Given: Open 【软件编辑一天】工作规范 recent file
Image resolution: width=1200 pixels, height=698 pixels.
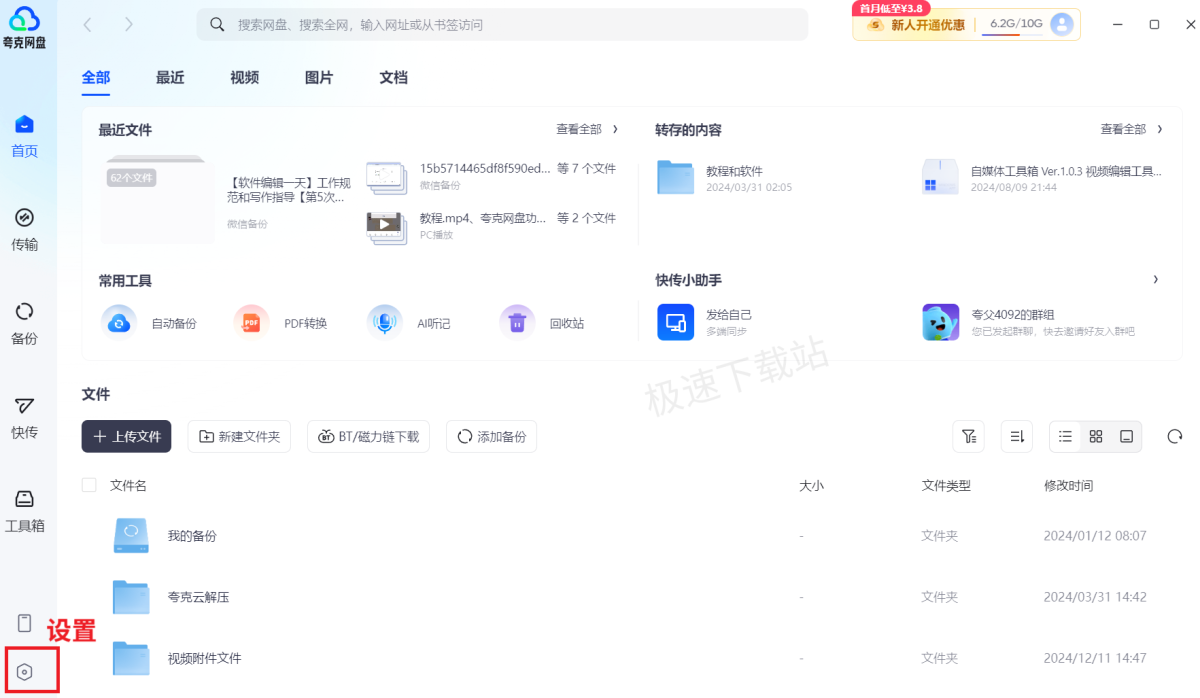Looking at the screenshot, I should 289,190.
